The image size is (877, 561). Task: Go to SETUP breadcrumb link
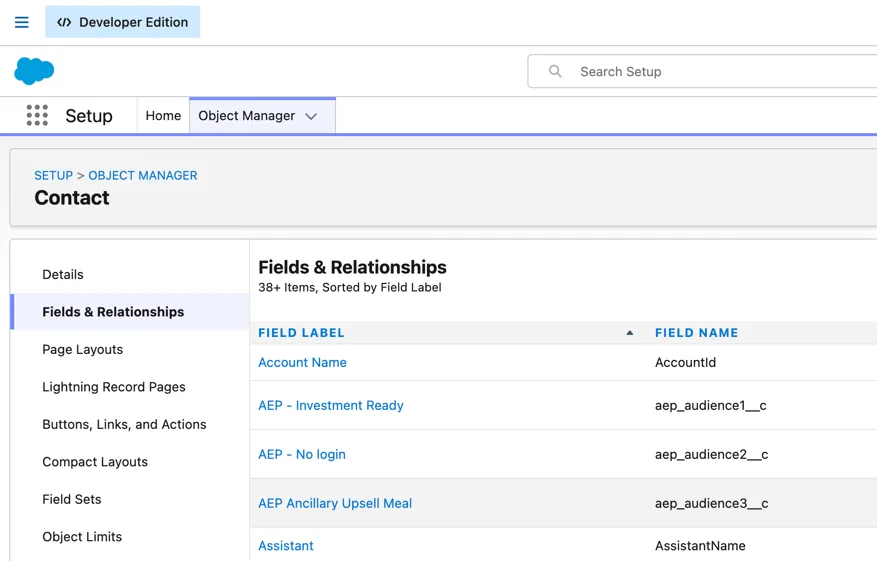[x=54, y=176]
